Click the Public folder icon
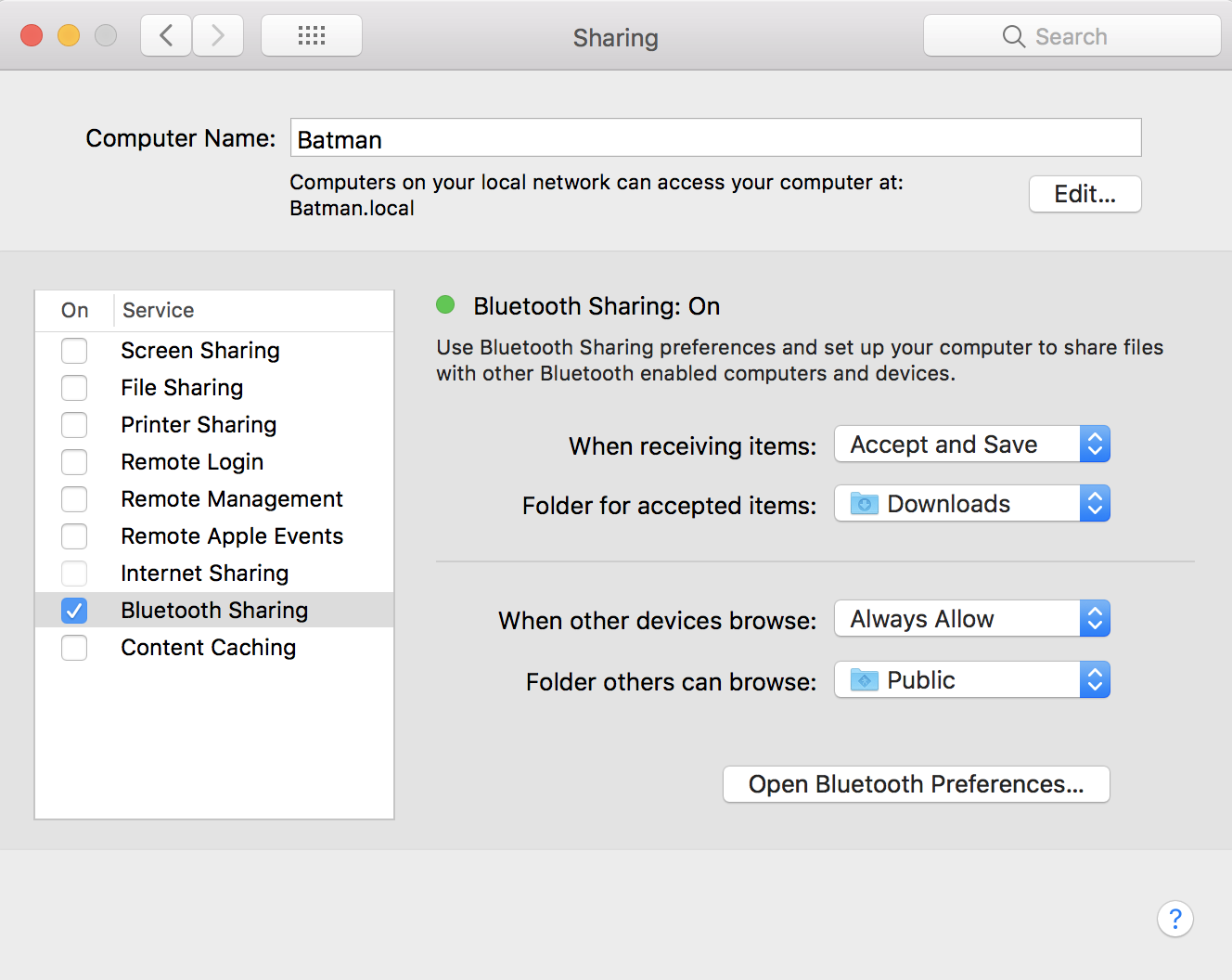 [865, 680]
